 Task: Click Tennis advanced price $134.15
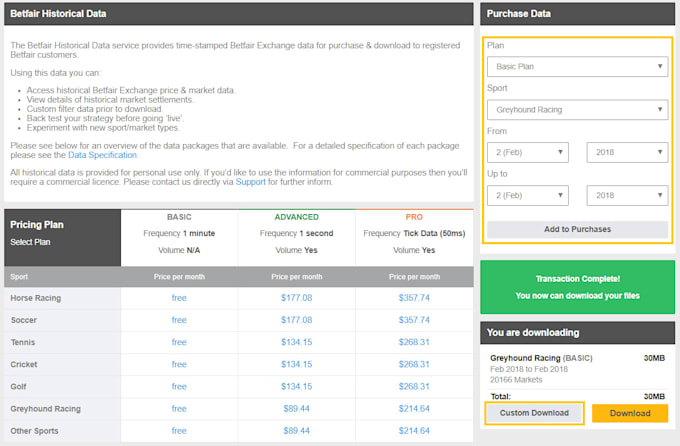[x=297, y=342]
